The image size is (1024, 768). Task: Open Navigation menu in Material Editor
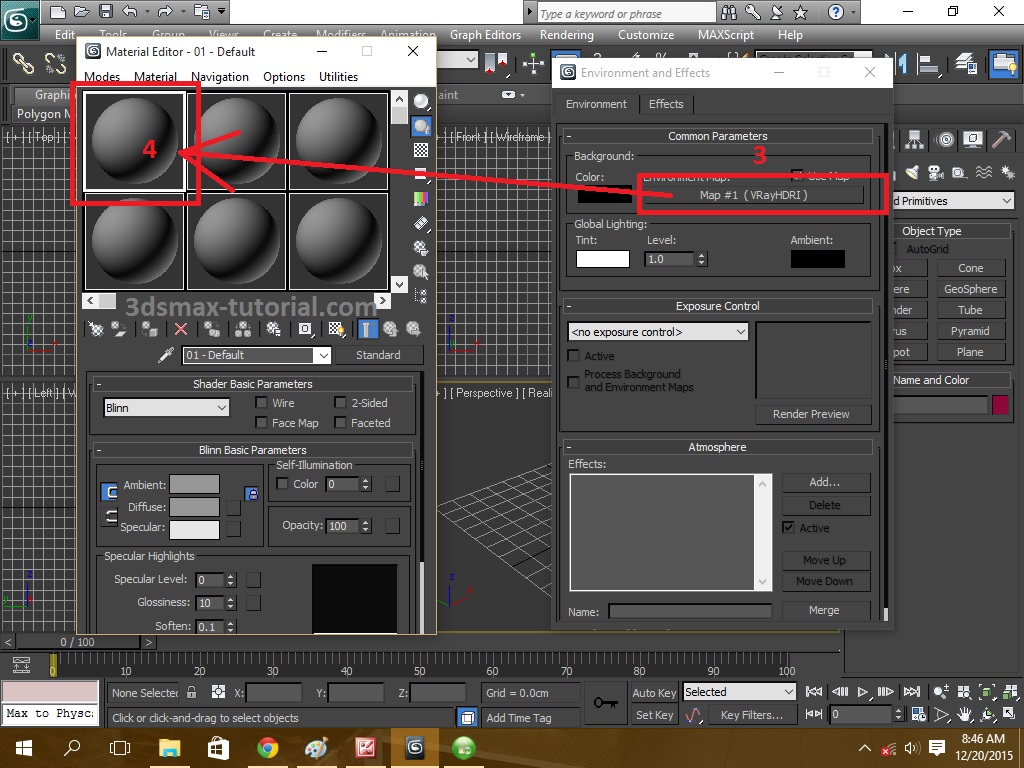click(x=219, y=76)
